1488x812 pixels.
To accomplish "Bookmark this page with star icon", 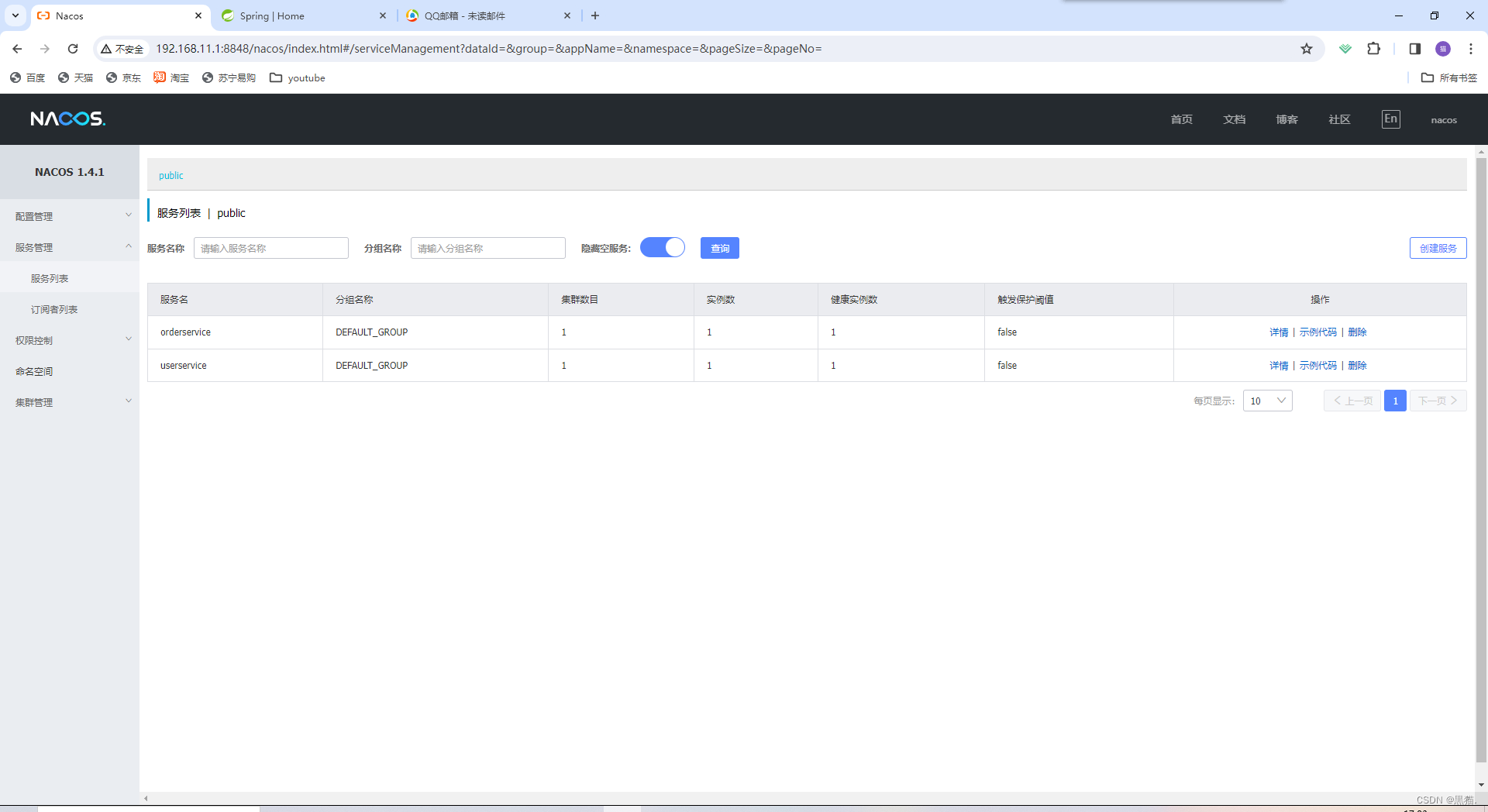I will pyautogui.click(x=1307, y=49).
